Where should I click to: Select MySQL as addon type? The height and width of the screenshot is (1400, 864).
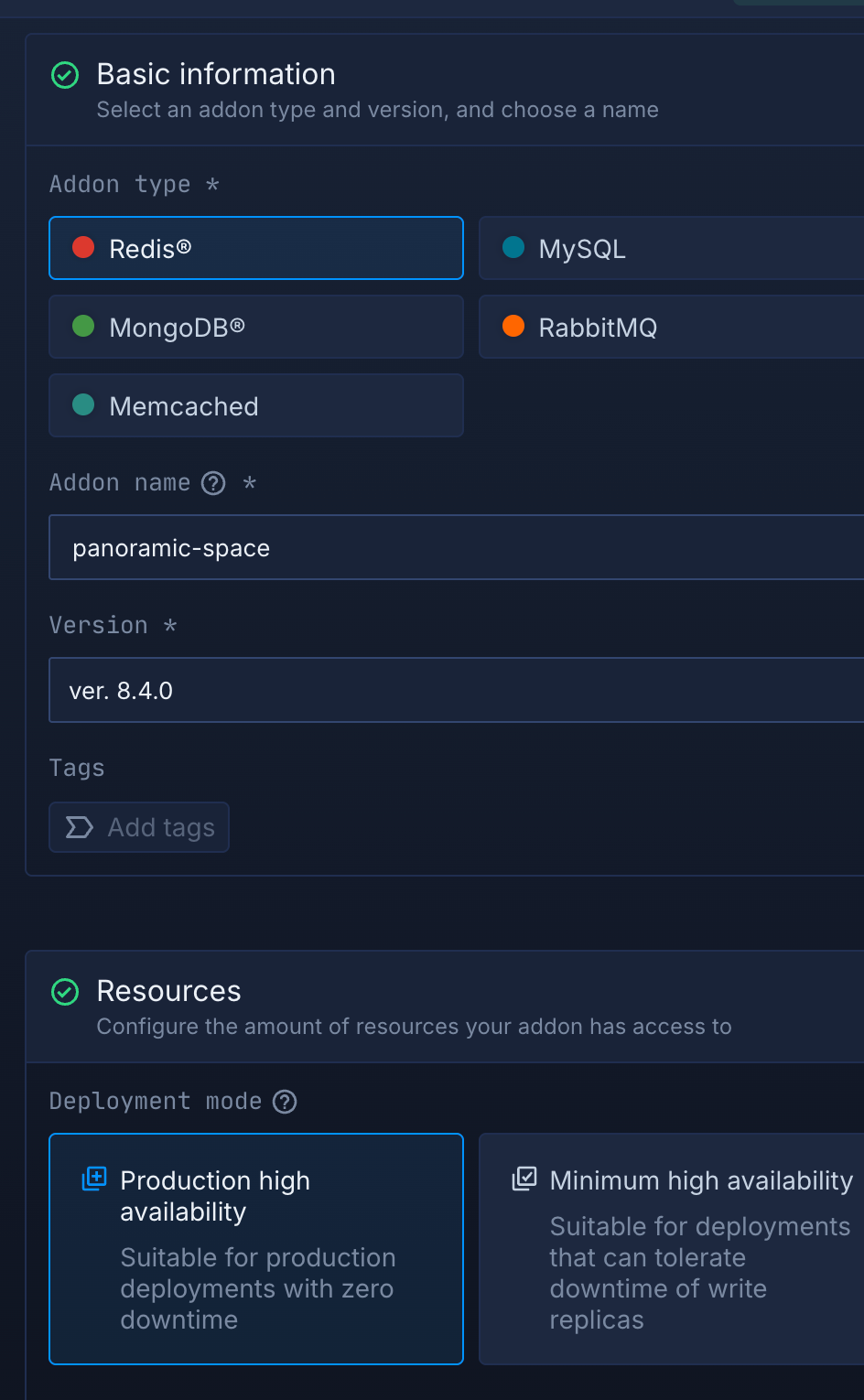(x=671, y=248)
